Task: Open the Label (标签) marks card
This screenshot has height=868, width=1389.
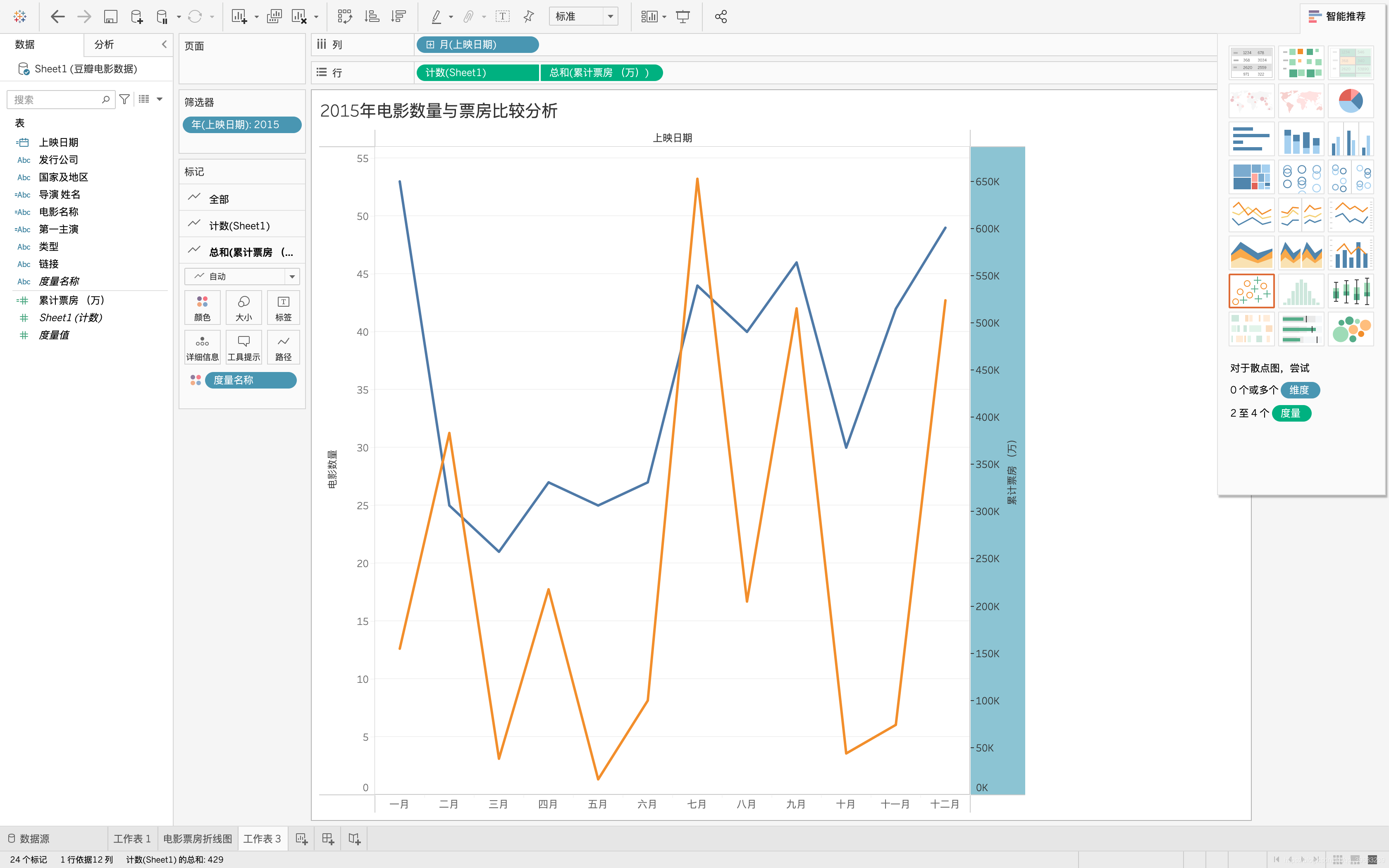Action: coord(283,307)
